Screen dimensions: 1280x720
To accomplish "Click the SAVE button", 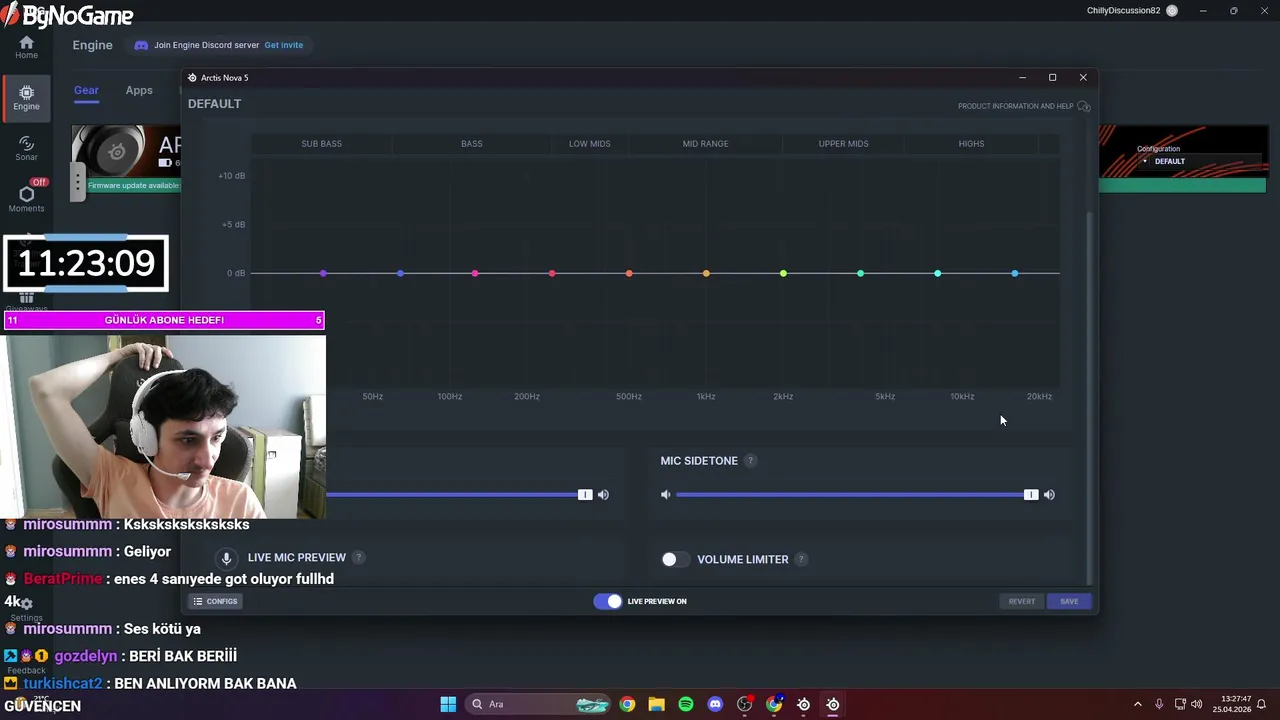I will coord(1069,601).
